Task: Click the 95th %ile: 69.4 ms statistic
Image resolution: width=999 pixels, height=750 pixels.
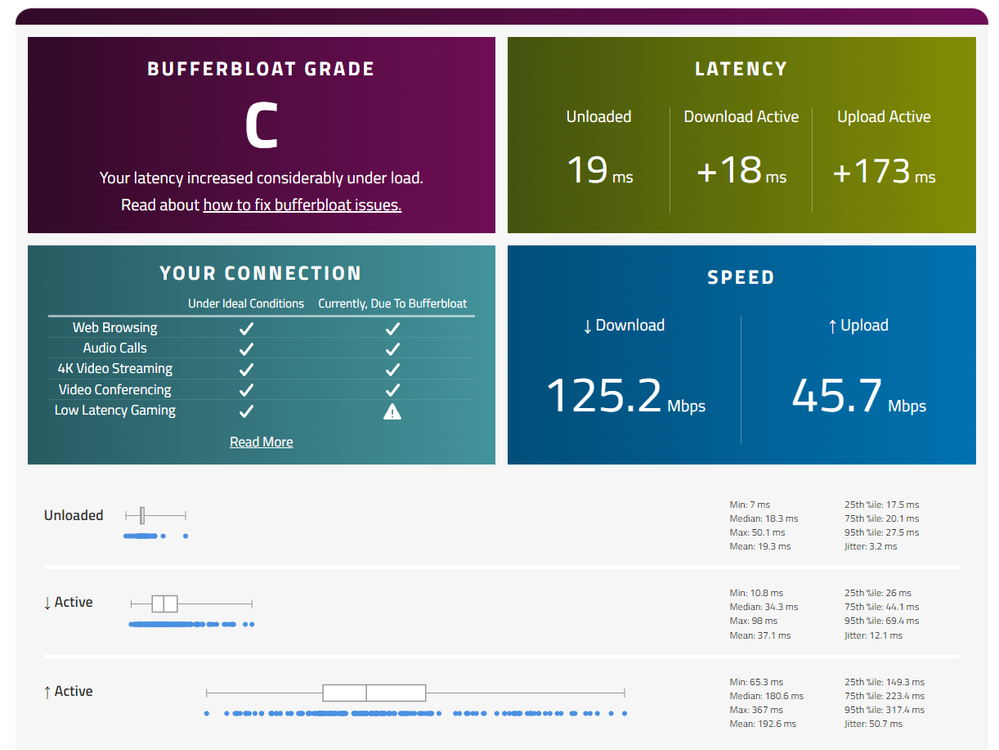Action: [882, 621]
